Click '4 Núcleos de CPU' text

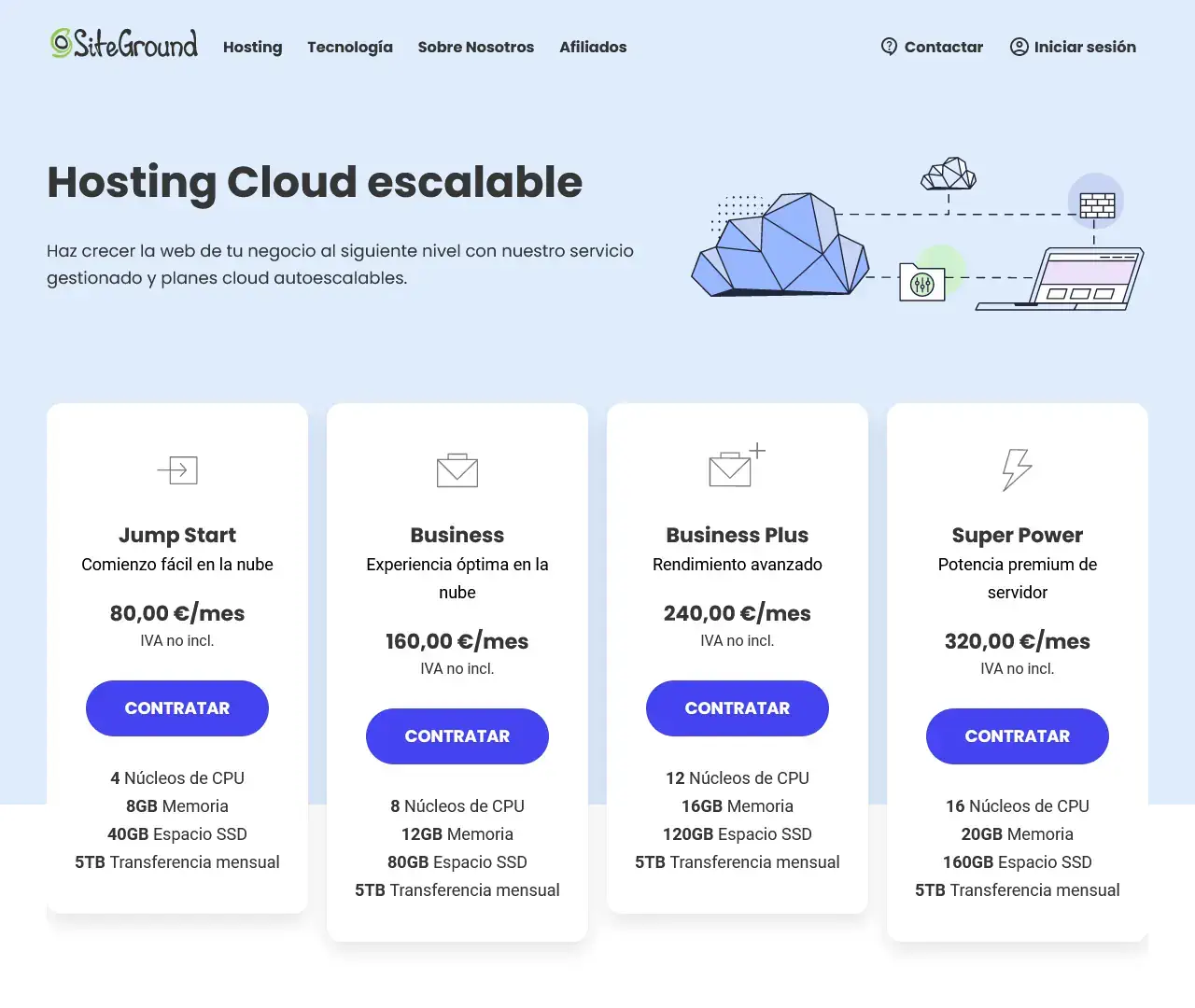(x=177, y=778)
